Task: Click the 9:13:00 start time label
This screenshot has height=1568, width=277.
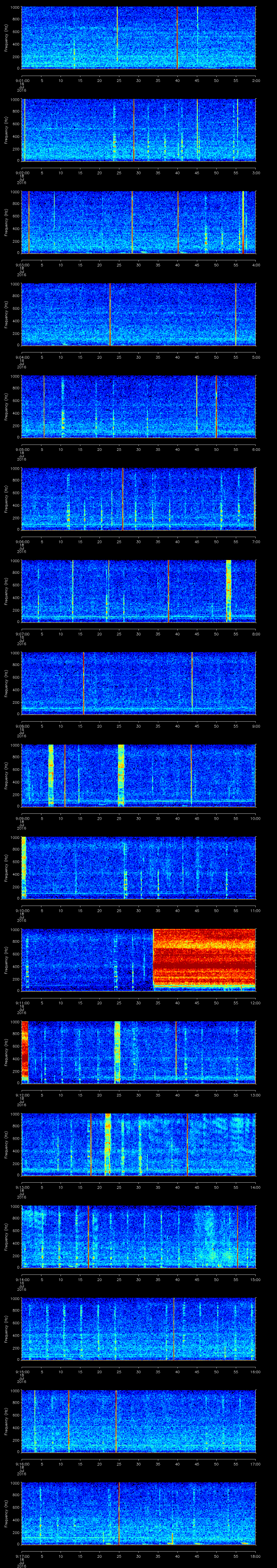Action: 22,1187
